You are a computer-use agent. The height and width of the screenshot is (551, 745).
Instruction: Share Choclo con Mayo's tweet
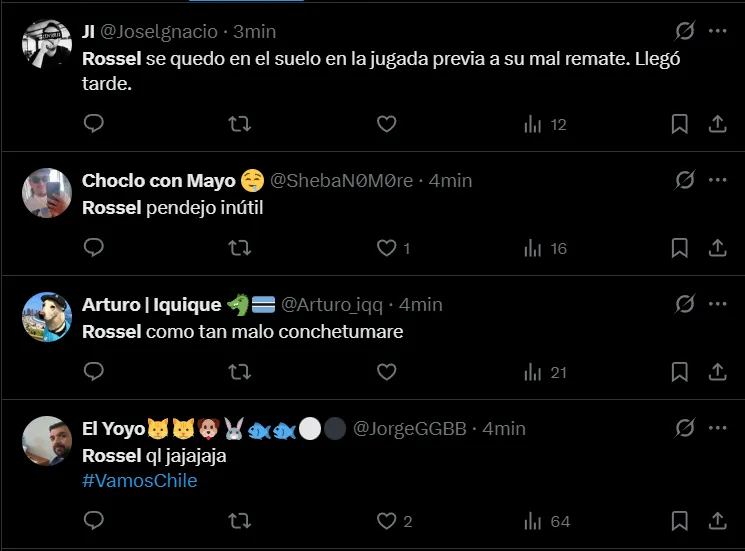[x=717, y=248]
